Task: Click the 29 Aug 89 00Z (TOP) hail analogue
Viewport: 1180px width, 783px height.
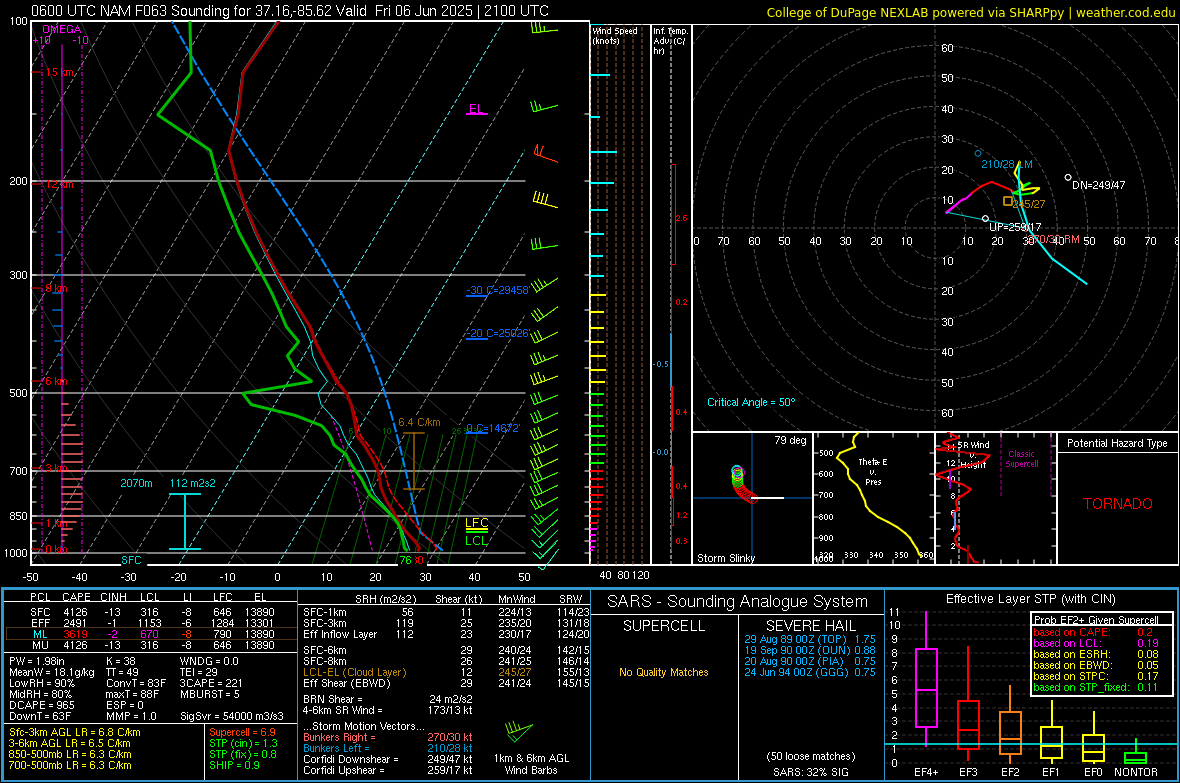Action: 810,639
